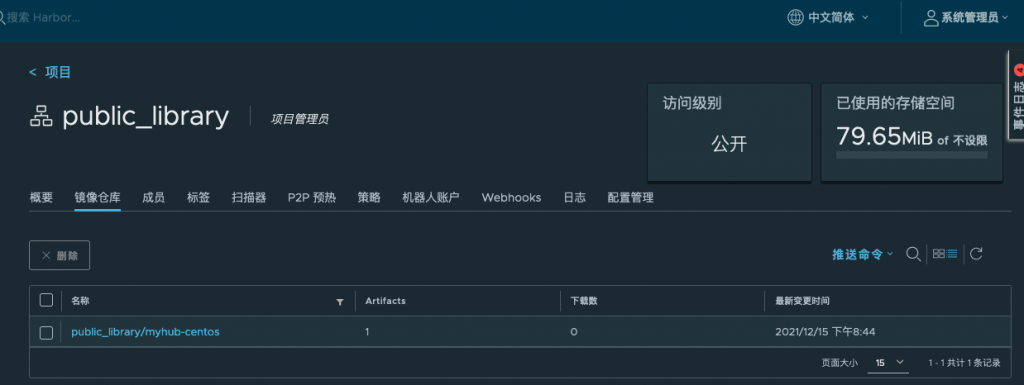
Task: Go to the 扫描器 tab
Action: tap(249, 198)
